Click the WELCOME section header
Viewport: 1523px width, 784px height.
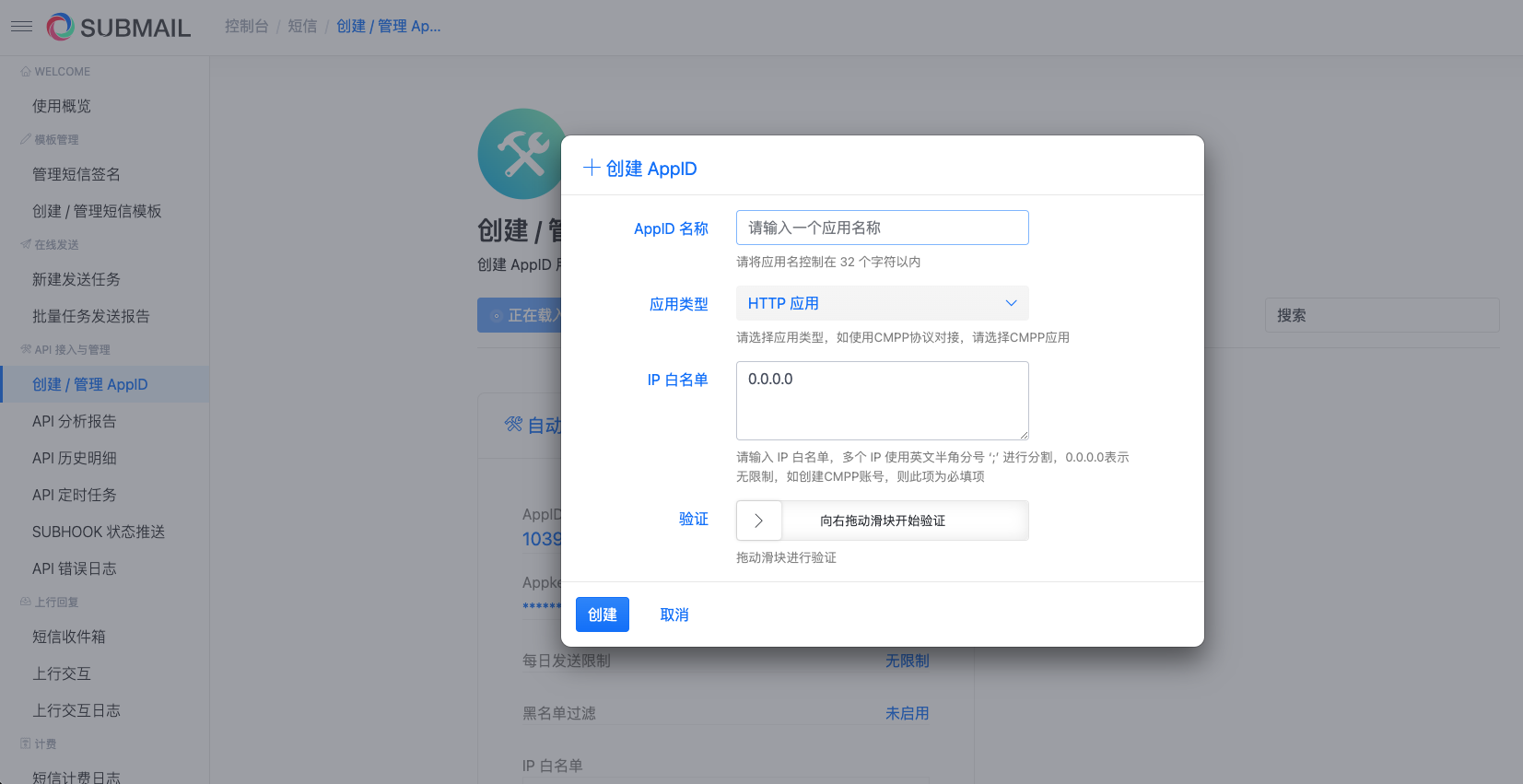pyautogui.click(x=55, y=72)
